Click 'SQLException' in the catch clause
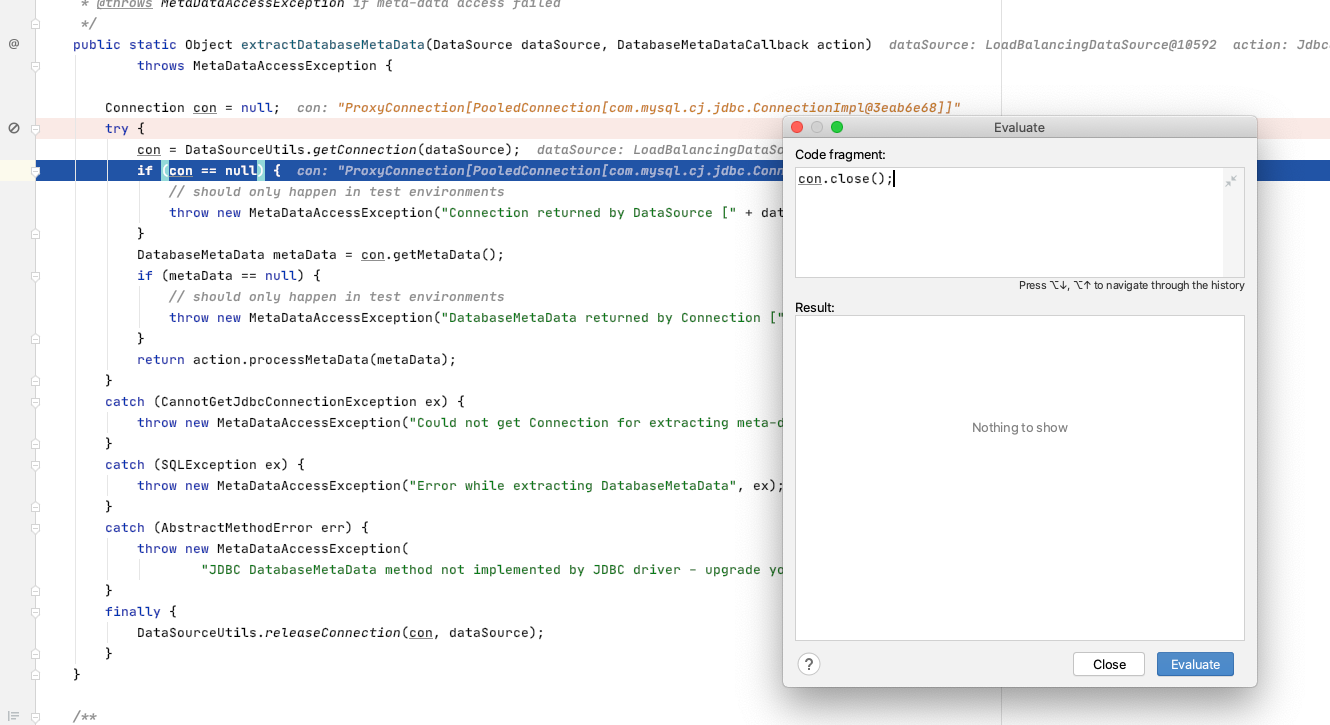The image size is (1330, 725). [x=208, y=465]
